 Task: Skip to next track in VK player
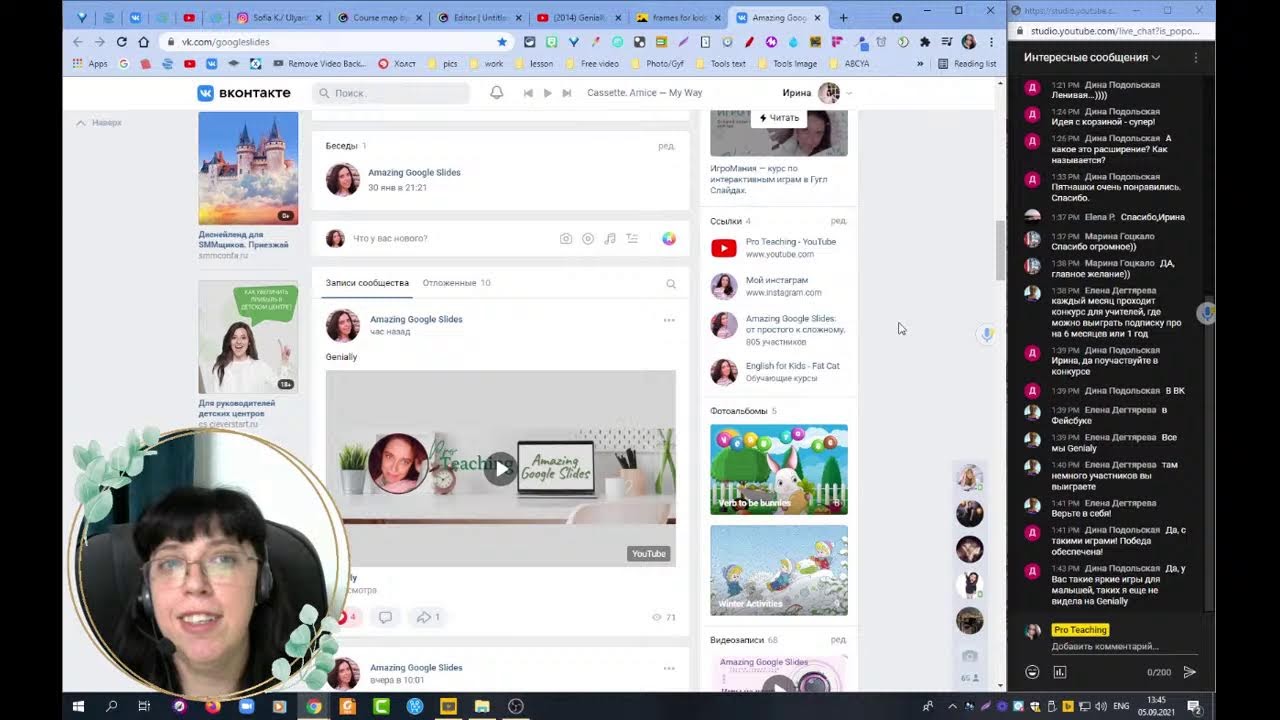[566, 93]
